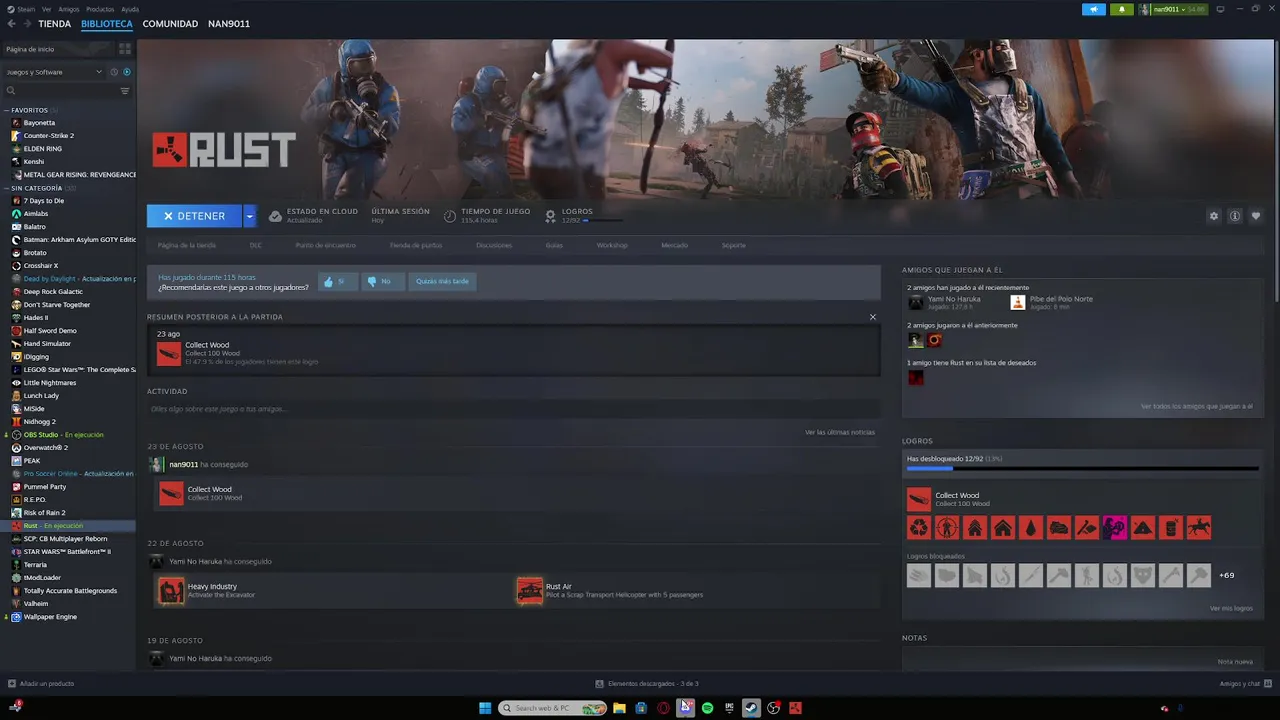Image resolution: width=1280 pixels, height=720 pixels.
Task: Switch to Big Picture mode icon
Action: pyautogui.click(x=1220, y=9)
